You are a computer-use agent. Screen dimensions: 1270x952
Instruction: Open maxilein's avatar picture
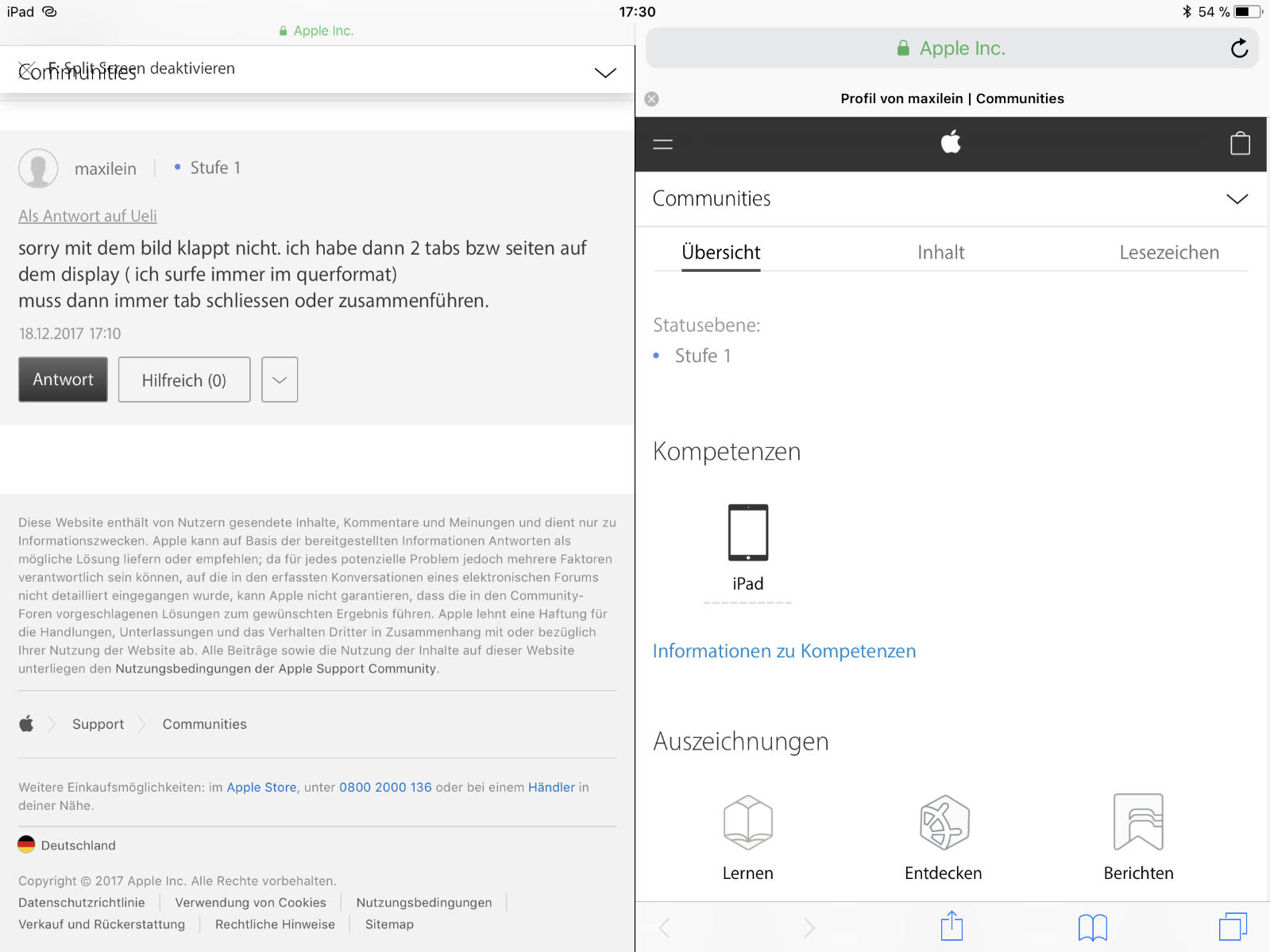38,168
